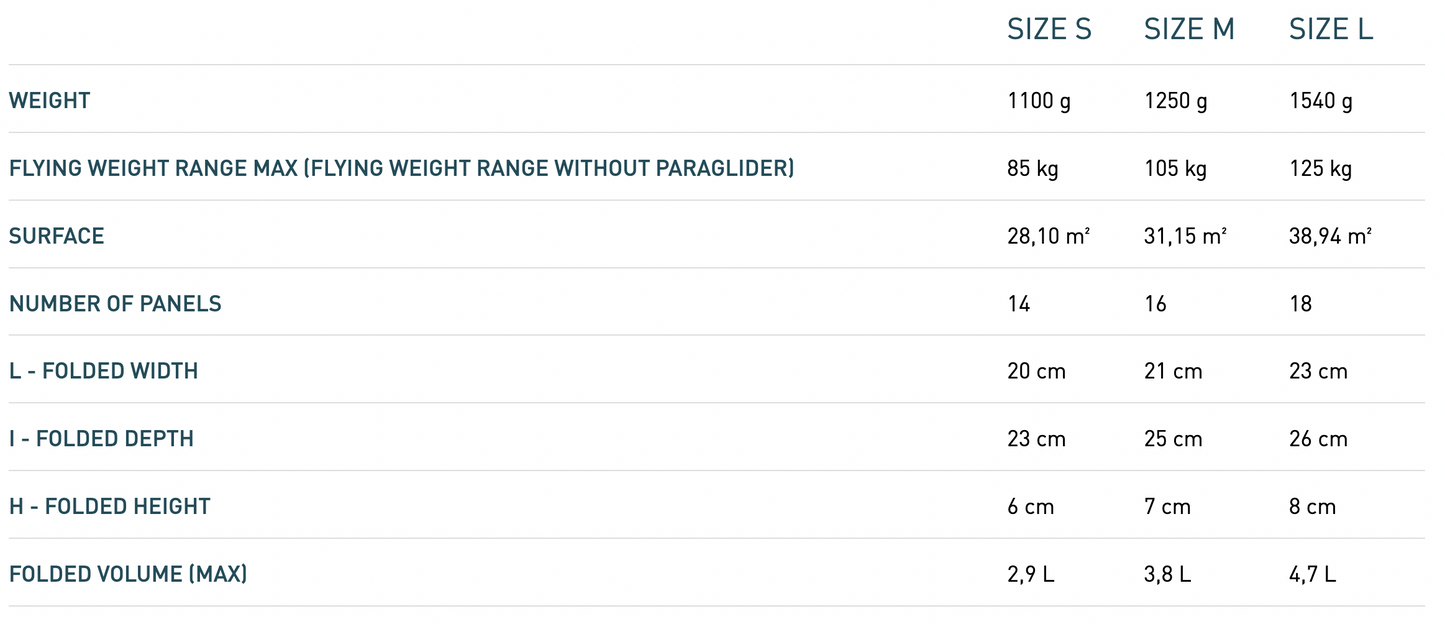Select the H - FOLDED HEIGHT label
The image size is (1445, 624).
tap(110, 507)
